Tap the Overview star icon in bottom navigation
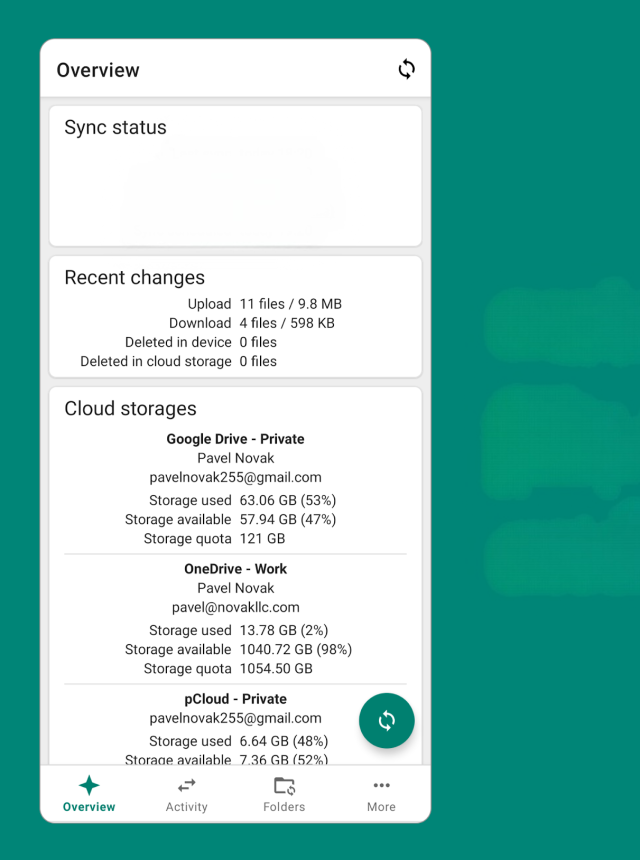Image resolution: width=640 pixels, height=860 pixels. [x=89, y=785]
